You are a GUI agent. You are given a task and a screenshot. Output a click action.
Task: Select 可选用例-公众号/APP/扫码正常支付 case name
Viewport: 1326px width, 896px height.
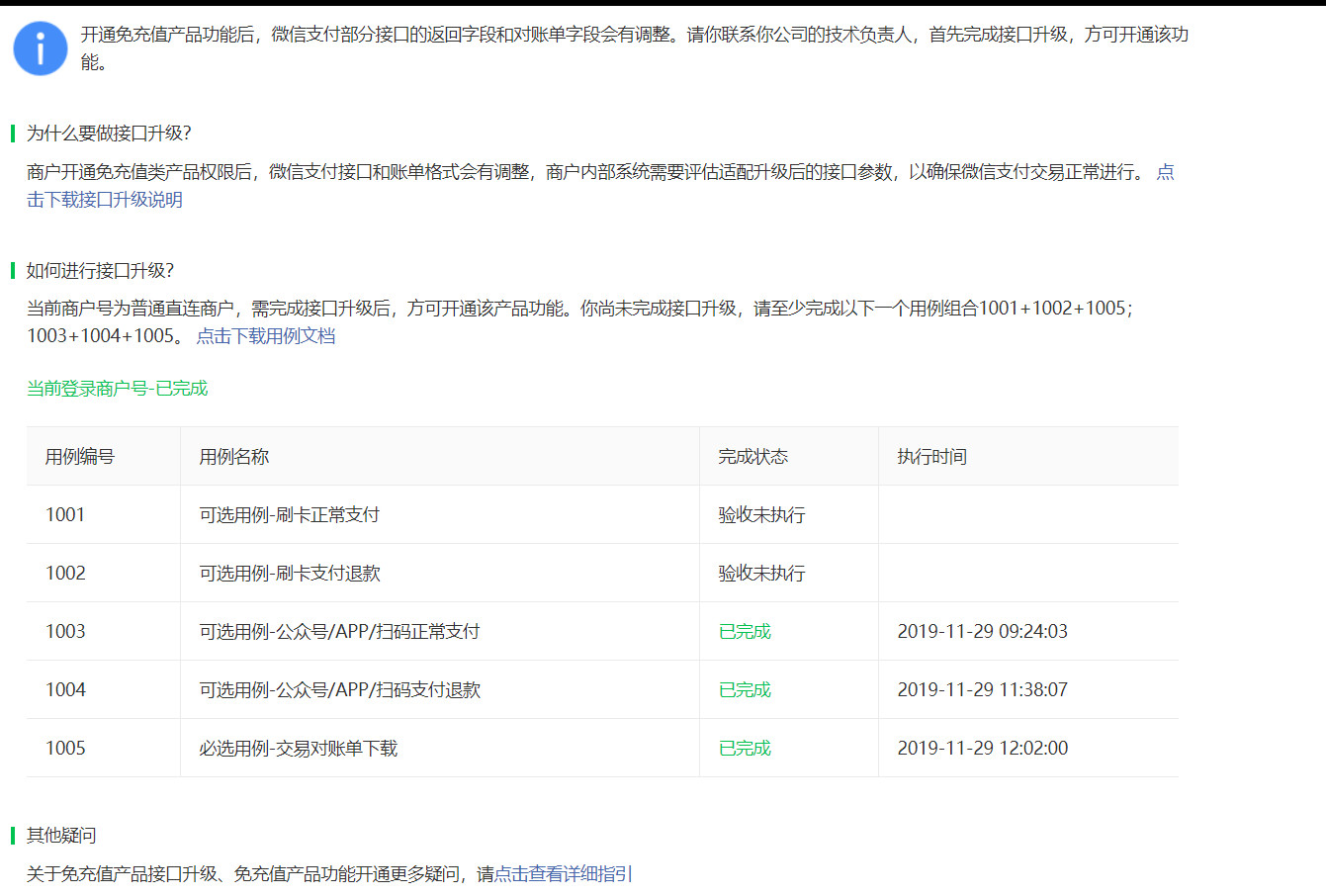[340, 632]
